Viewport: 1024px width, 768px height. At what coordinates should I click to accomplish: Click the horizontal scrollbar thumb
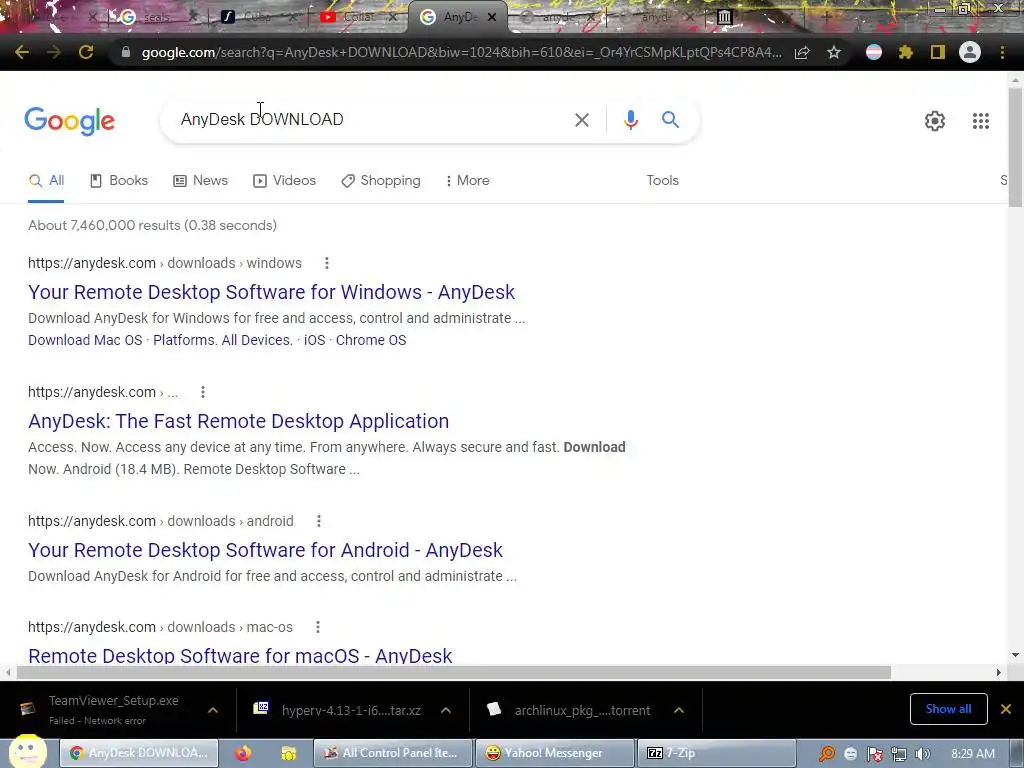[454, 673]
